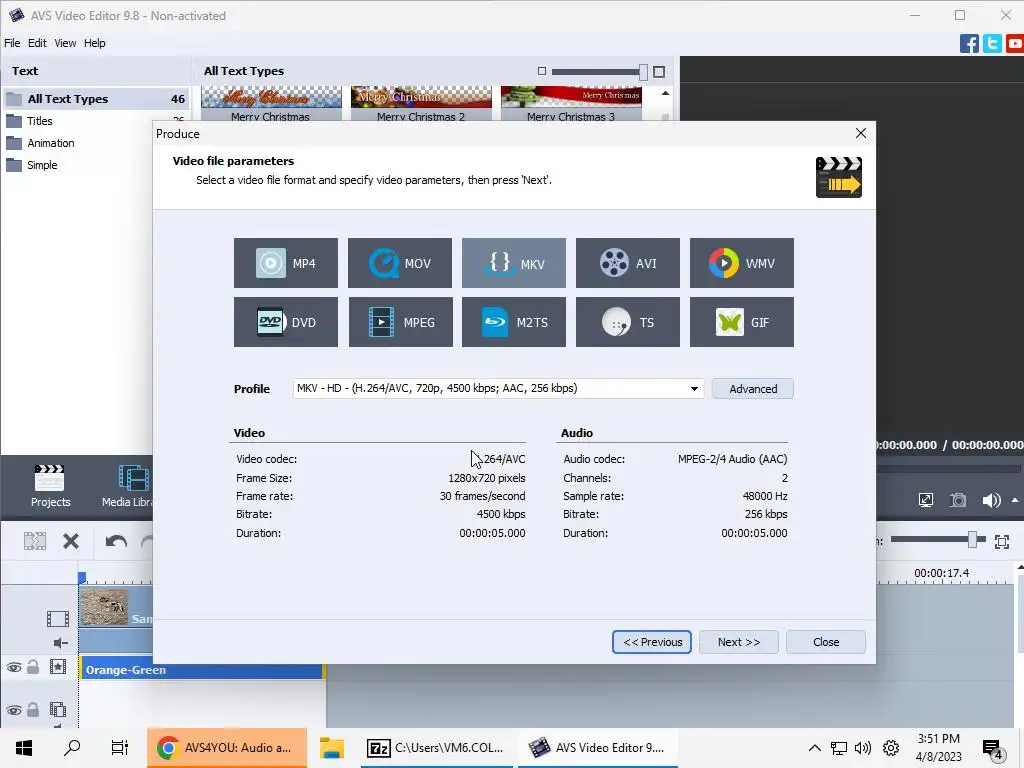Select the MKV format tile
Viewport: 1024px width, 768px height.
pyautogui.click(x=514, y=263)
